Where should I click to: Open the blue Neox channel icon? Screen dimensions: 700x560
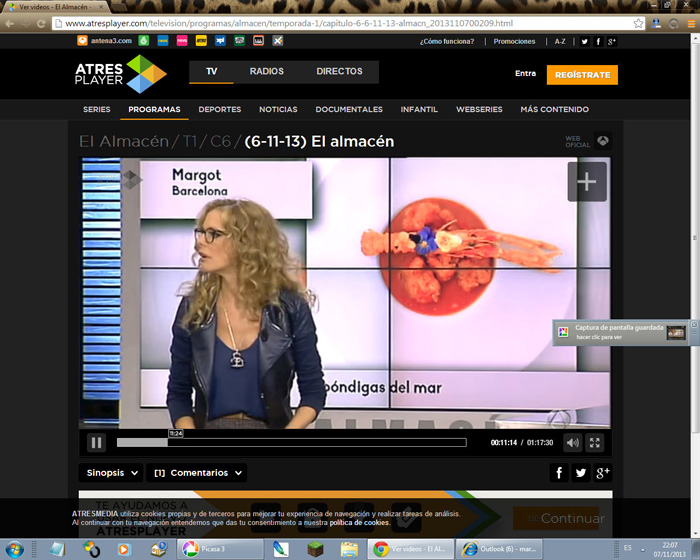tap(162, 41)
